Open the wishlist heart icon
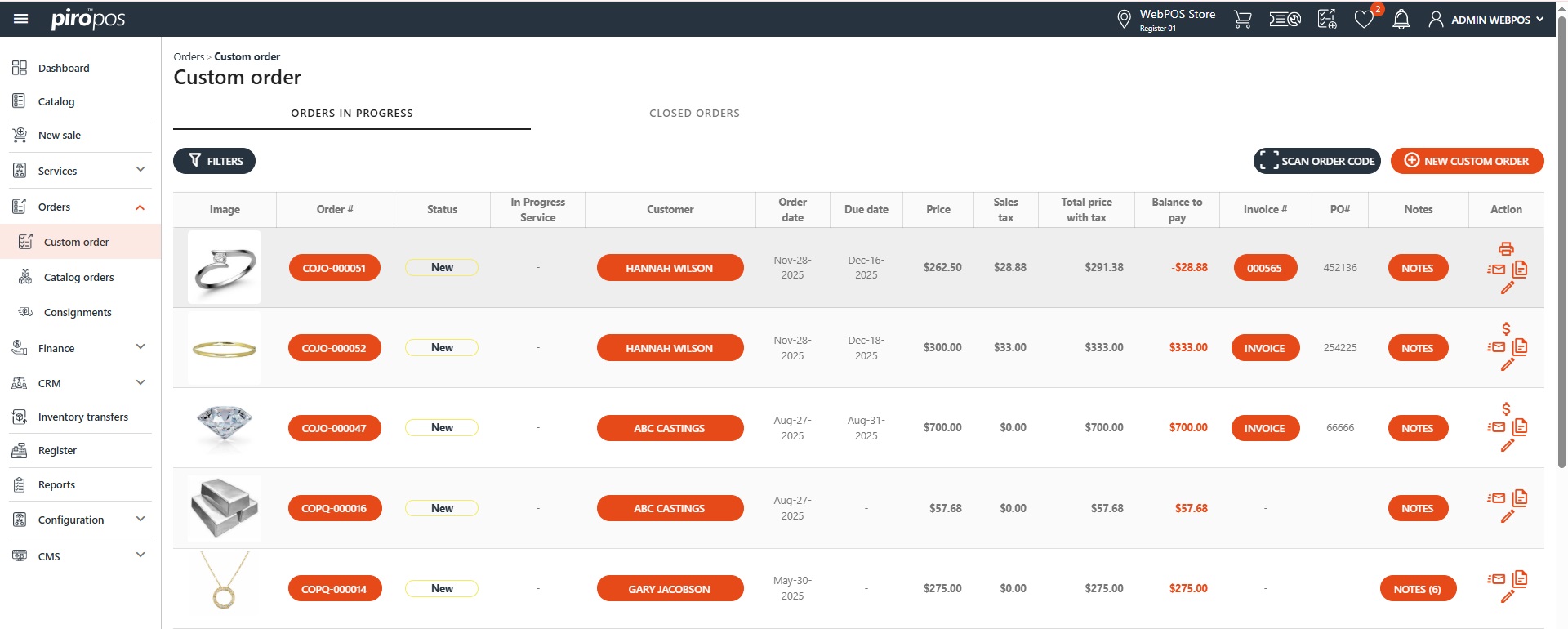 (x=1363, y=20)
